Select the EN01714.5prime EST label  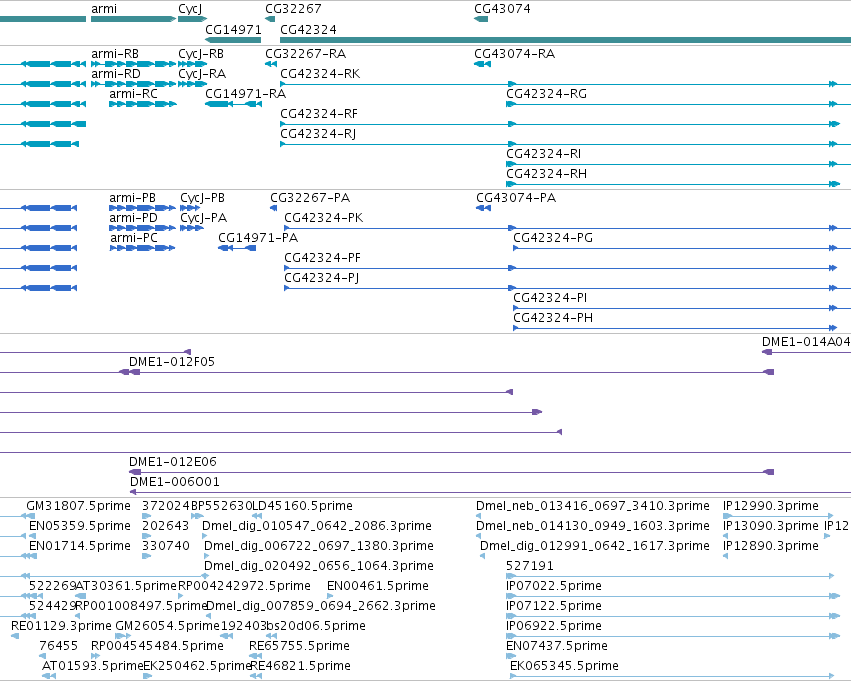80,546
